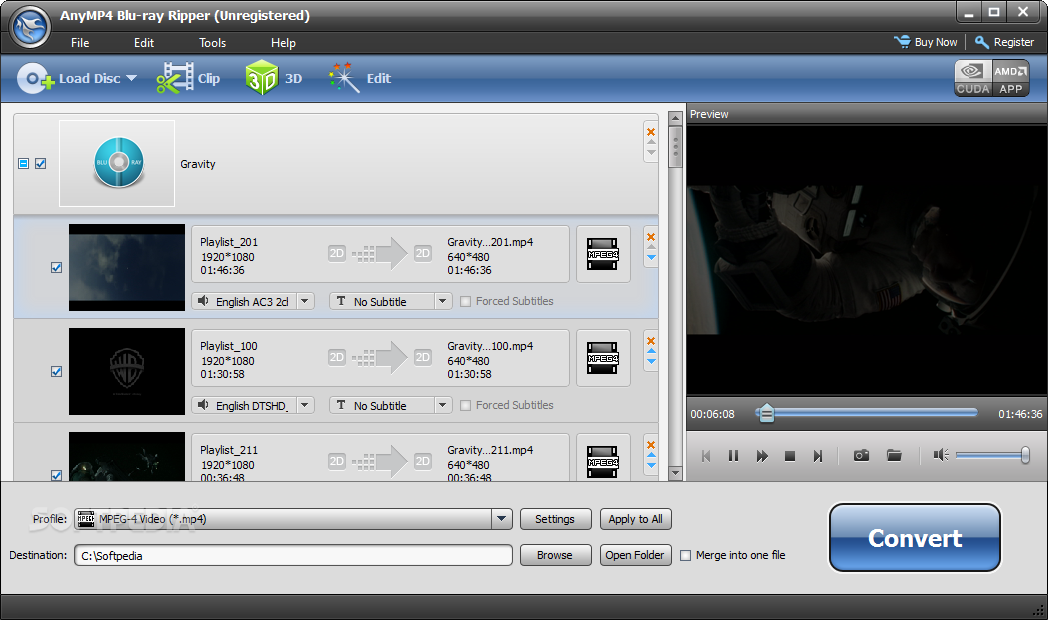1048x620 pixels.
Task: Uncheck the Playlist_100 checkbox
Action: pyautogui.click(x=57, y=371)
